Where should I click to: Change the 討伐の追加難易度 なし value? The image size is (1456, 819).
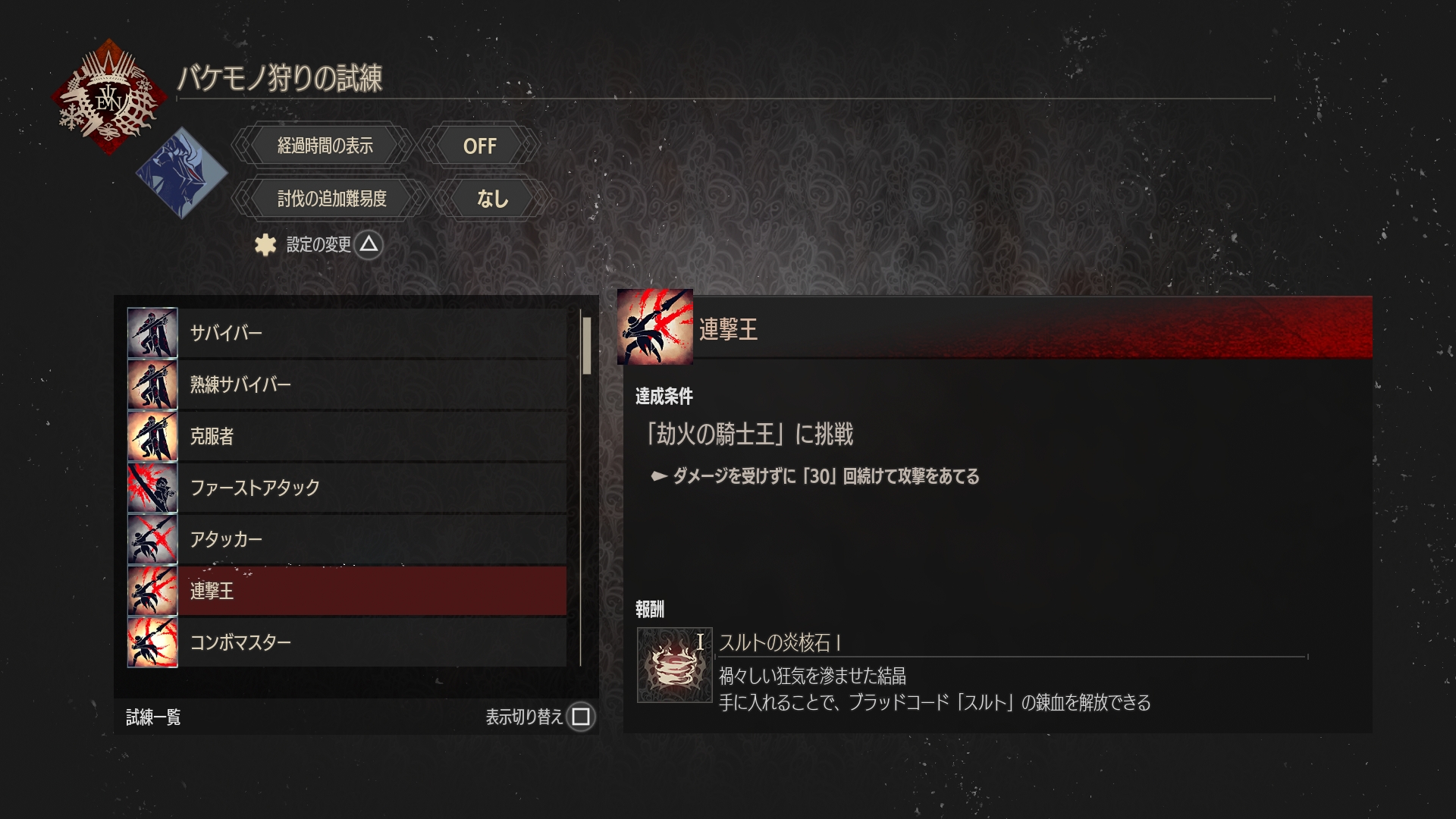click(491, 199)
